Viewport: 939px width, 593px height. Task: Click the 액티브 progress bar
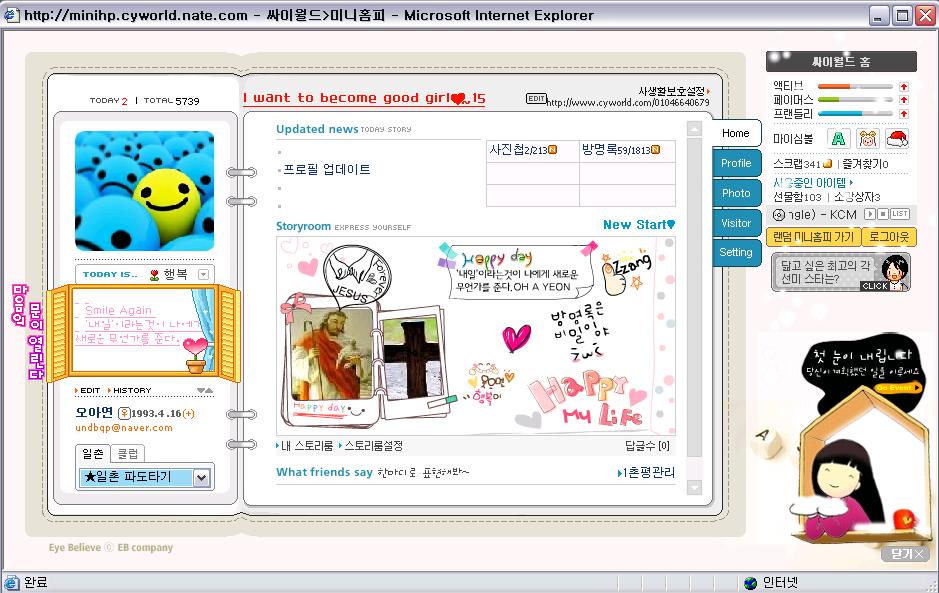coord(855,86)
